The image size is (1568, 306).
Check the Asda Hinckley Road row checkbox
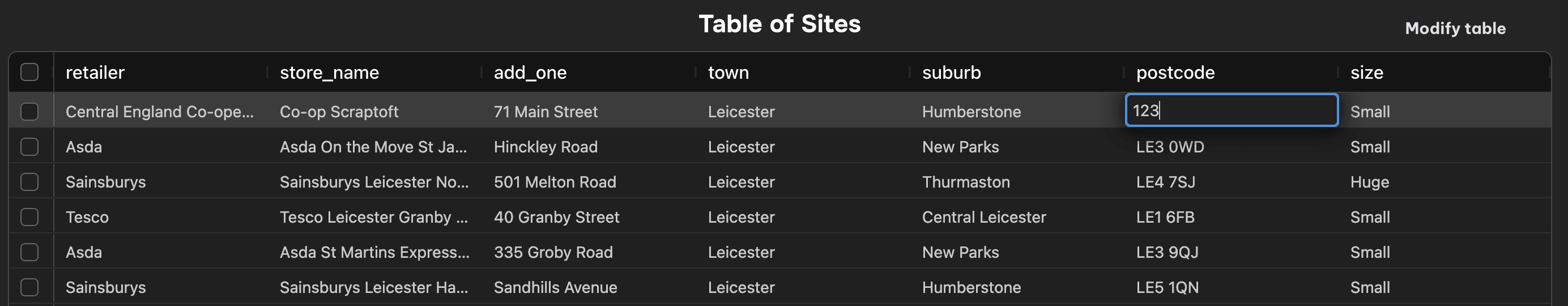[x=29, y=147]
